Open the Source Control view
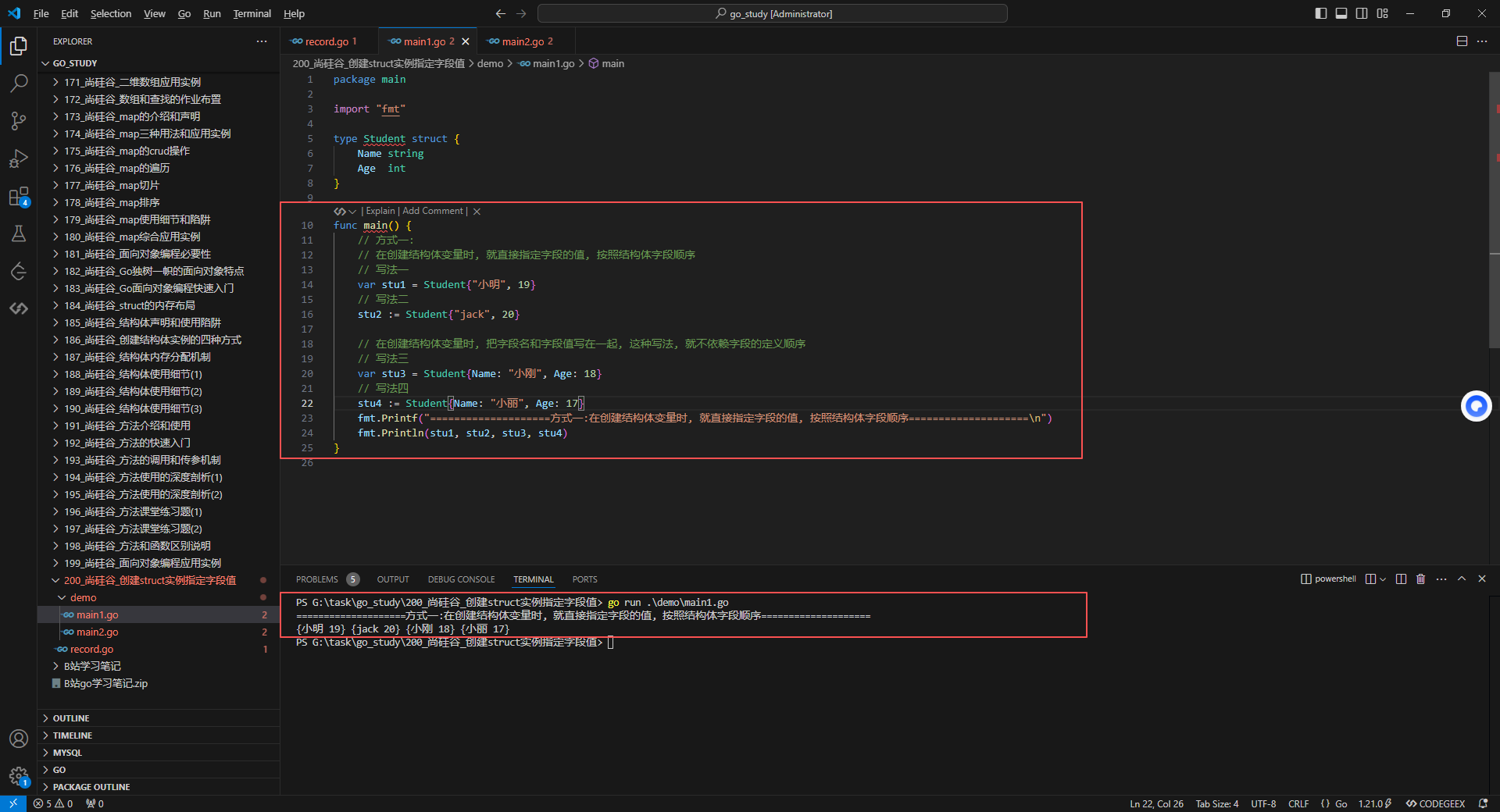 tap(19, 120)
